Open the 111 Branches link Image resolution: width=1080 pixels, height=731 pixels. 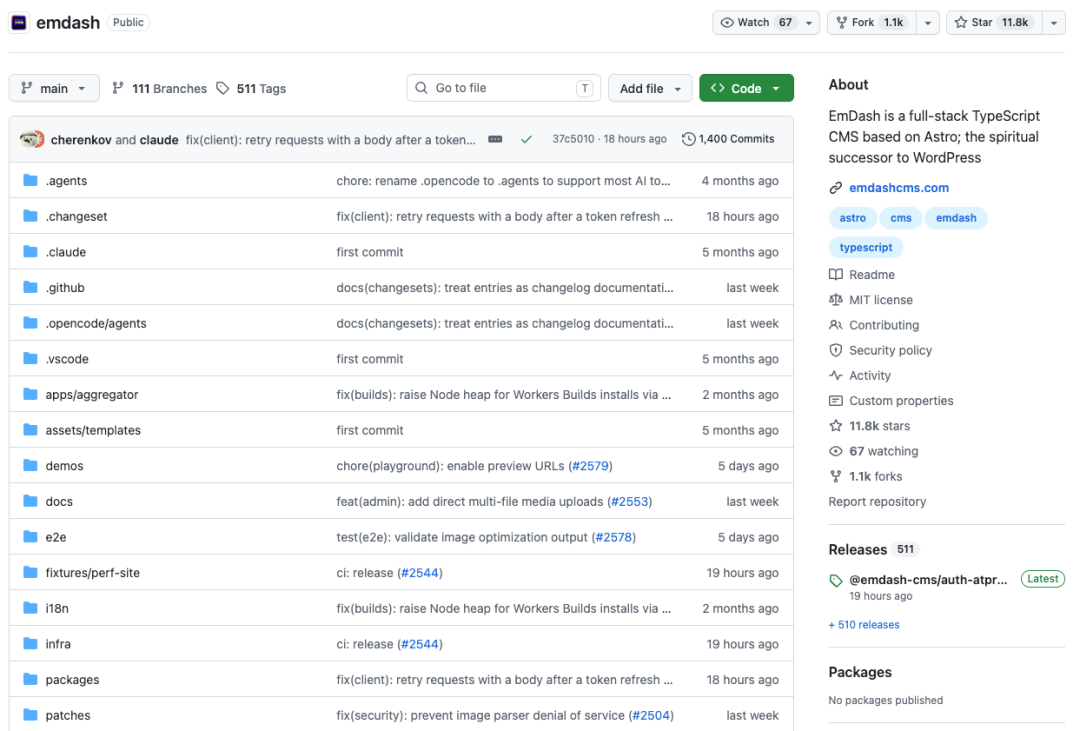pos(160,88)
